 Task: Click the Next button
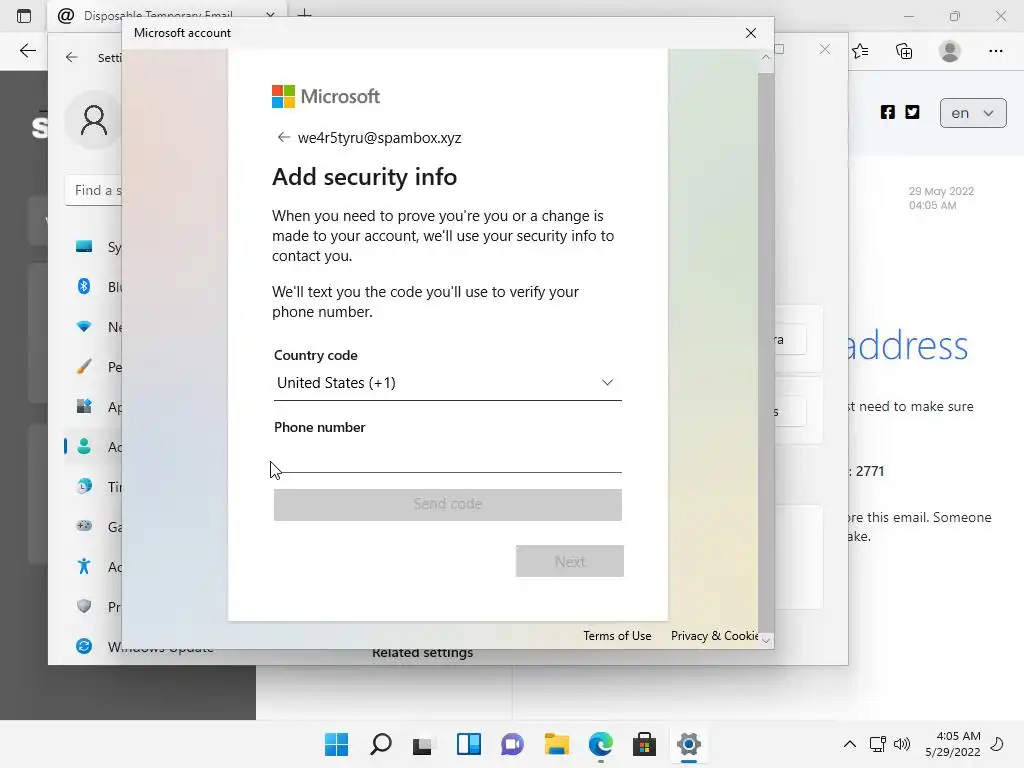click(569, 562)
